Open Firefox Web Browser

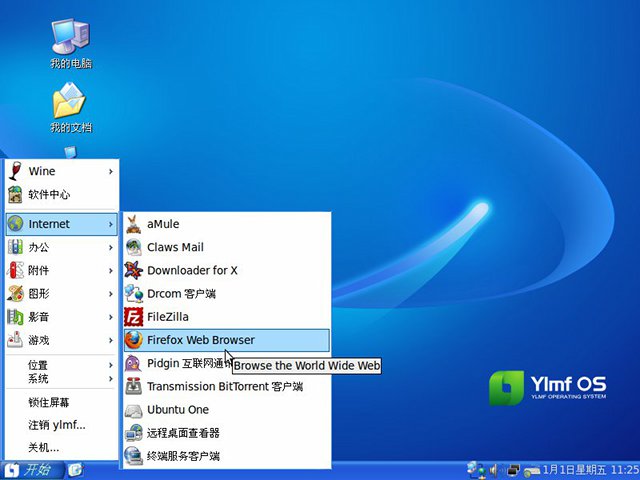pos(227,340)
